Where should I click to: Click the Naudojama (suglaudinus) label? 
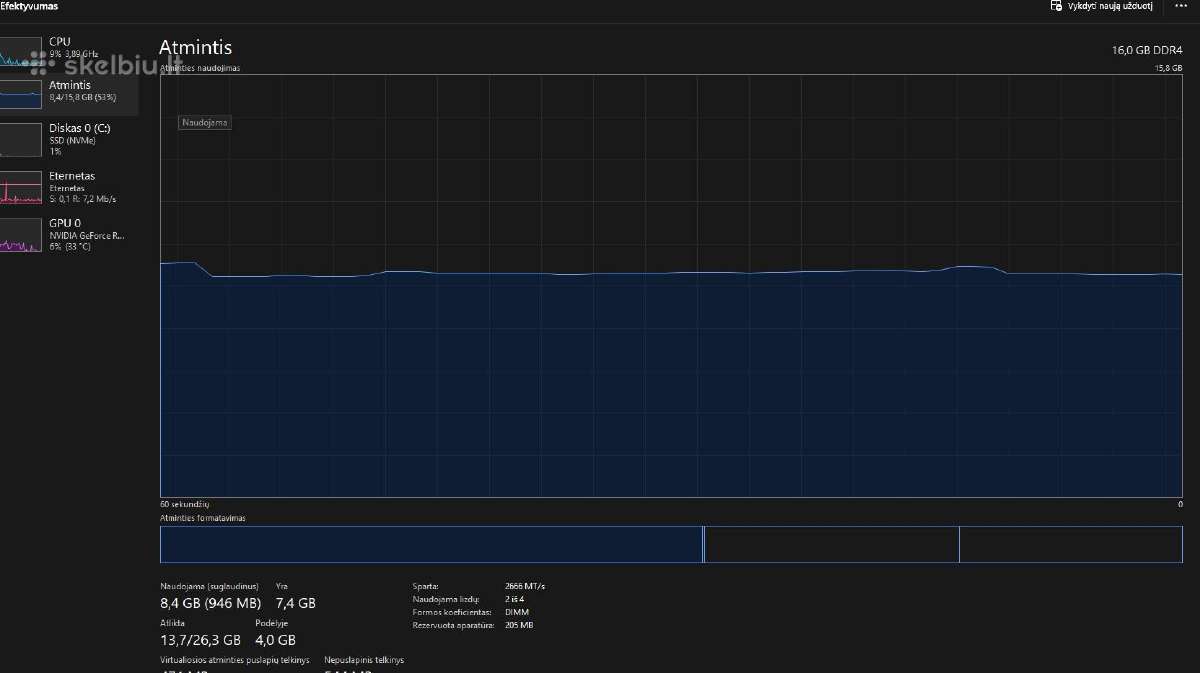209,586
